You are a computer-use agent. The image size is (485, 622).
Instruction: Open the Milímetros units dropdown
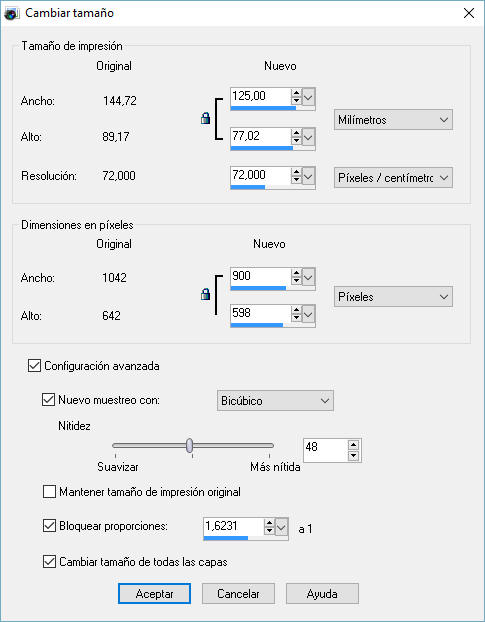coord(393,120)
